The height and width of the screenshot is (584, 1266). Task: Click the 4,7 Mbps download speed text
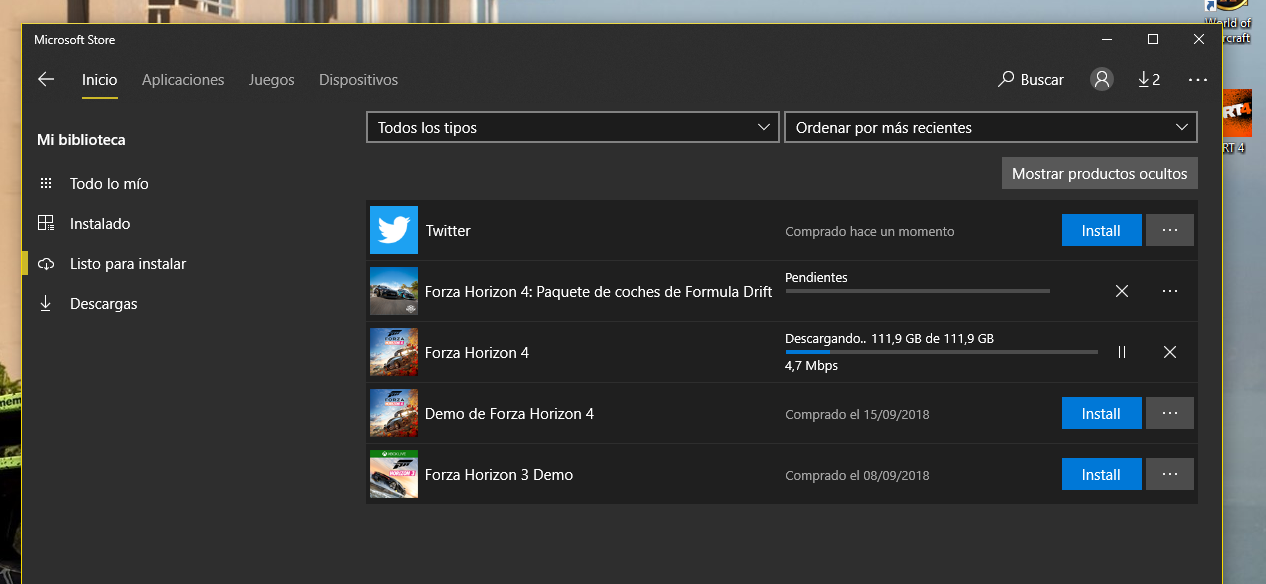(812, 366)
